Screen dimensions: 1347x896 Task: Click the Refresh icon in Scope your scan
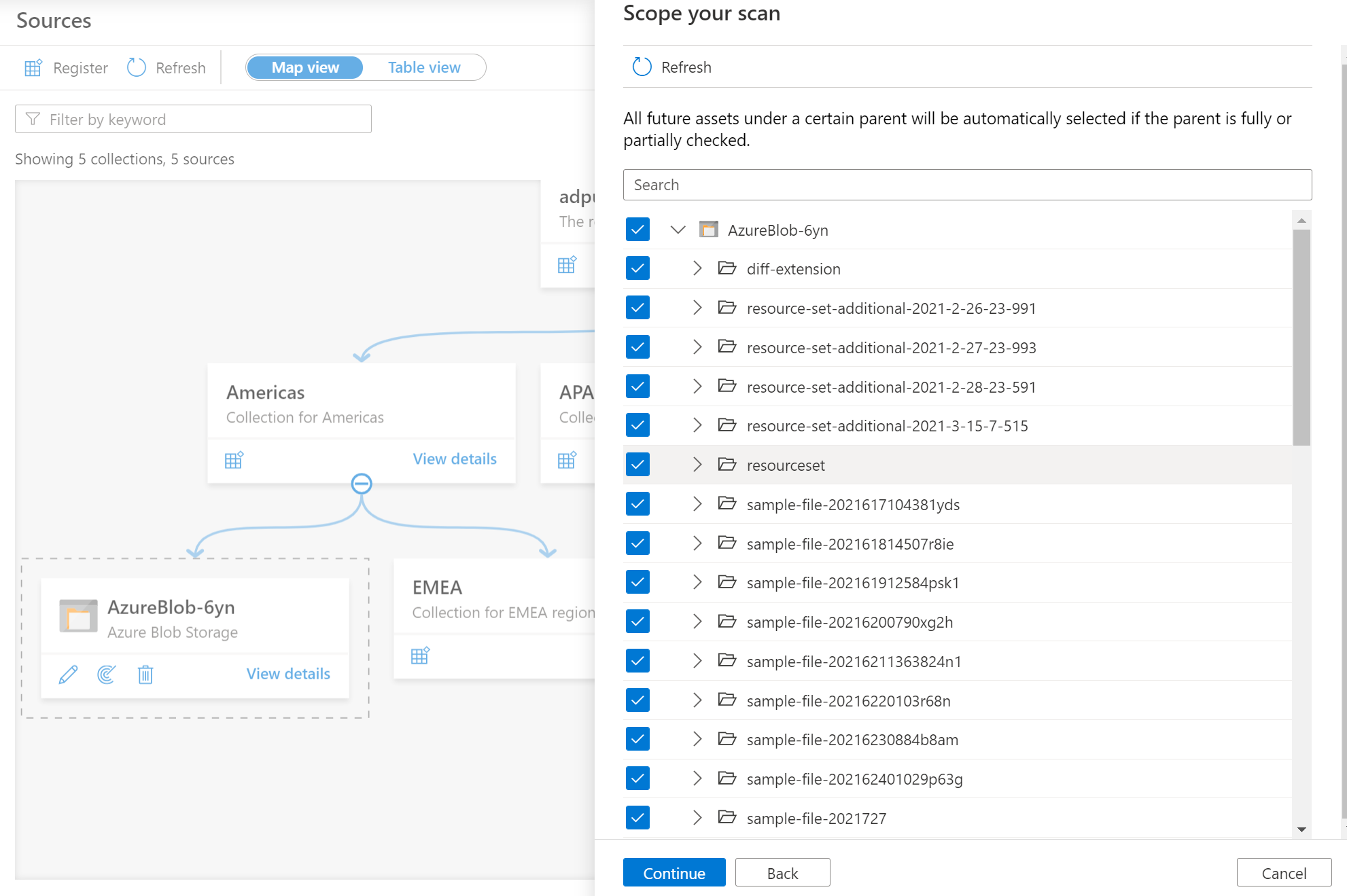(x=639, y=67)
